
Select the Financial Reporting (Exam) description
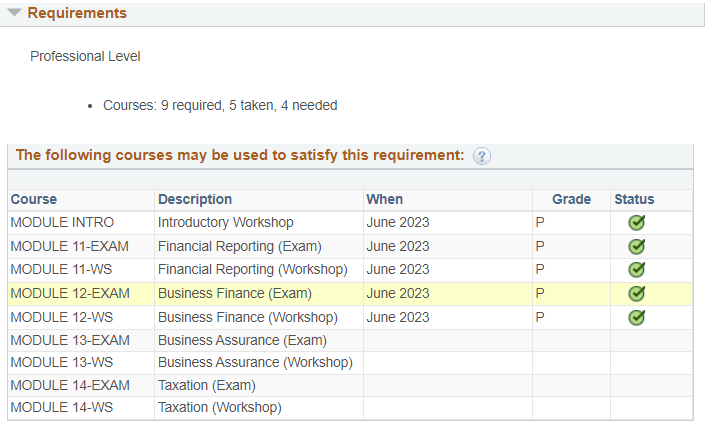tap(240, 246)
